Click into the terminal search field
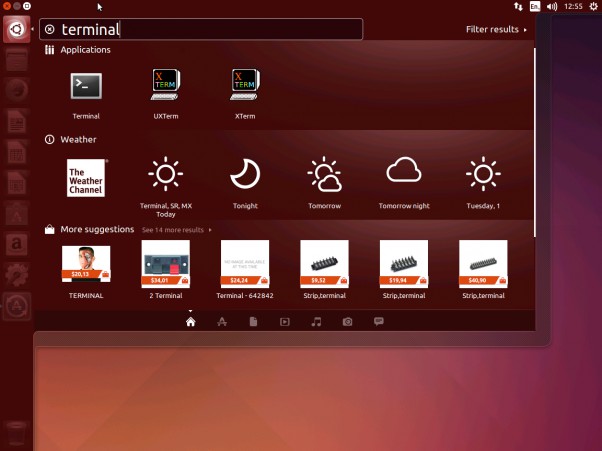This screenshot has width=602, height=451. (x=201, y=29)
